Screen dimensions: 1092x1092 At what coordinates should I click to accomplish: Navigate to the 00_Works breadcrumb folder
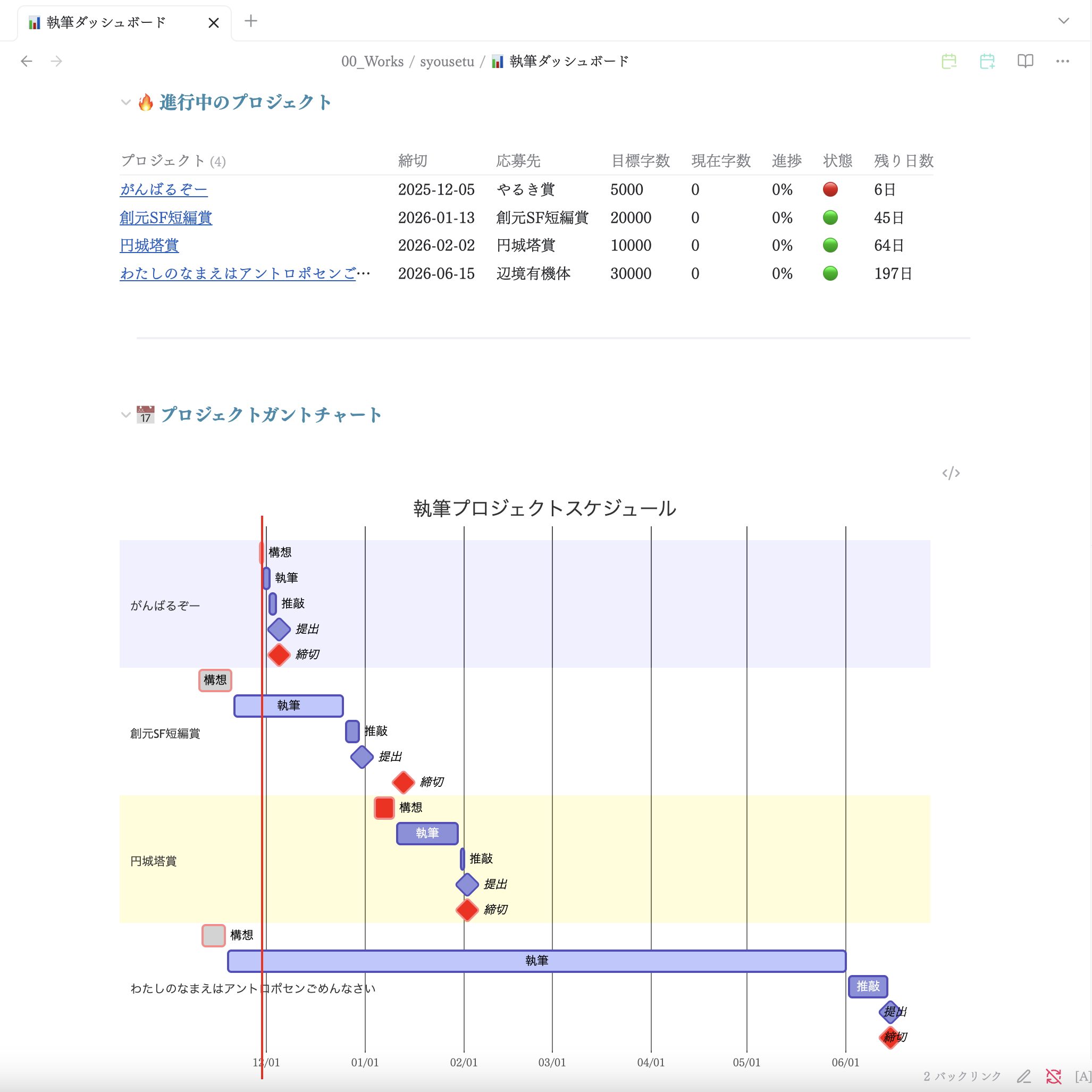373,61
